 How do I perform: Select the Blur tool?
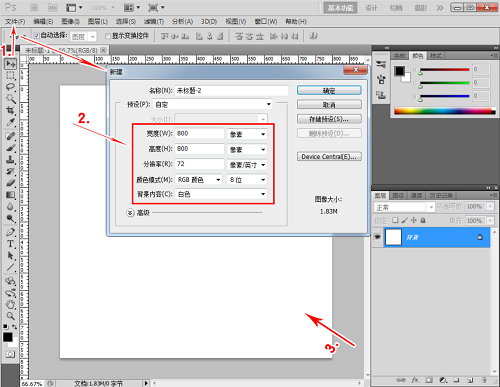[x=10, y=207]
